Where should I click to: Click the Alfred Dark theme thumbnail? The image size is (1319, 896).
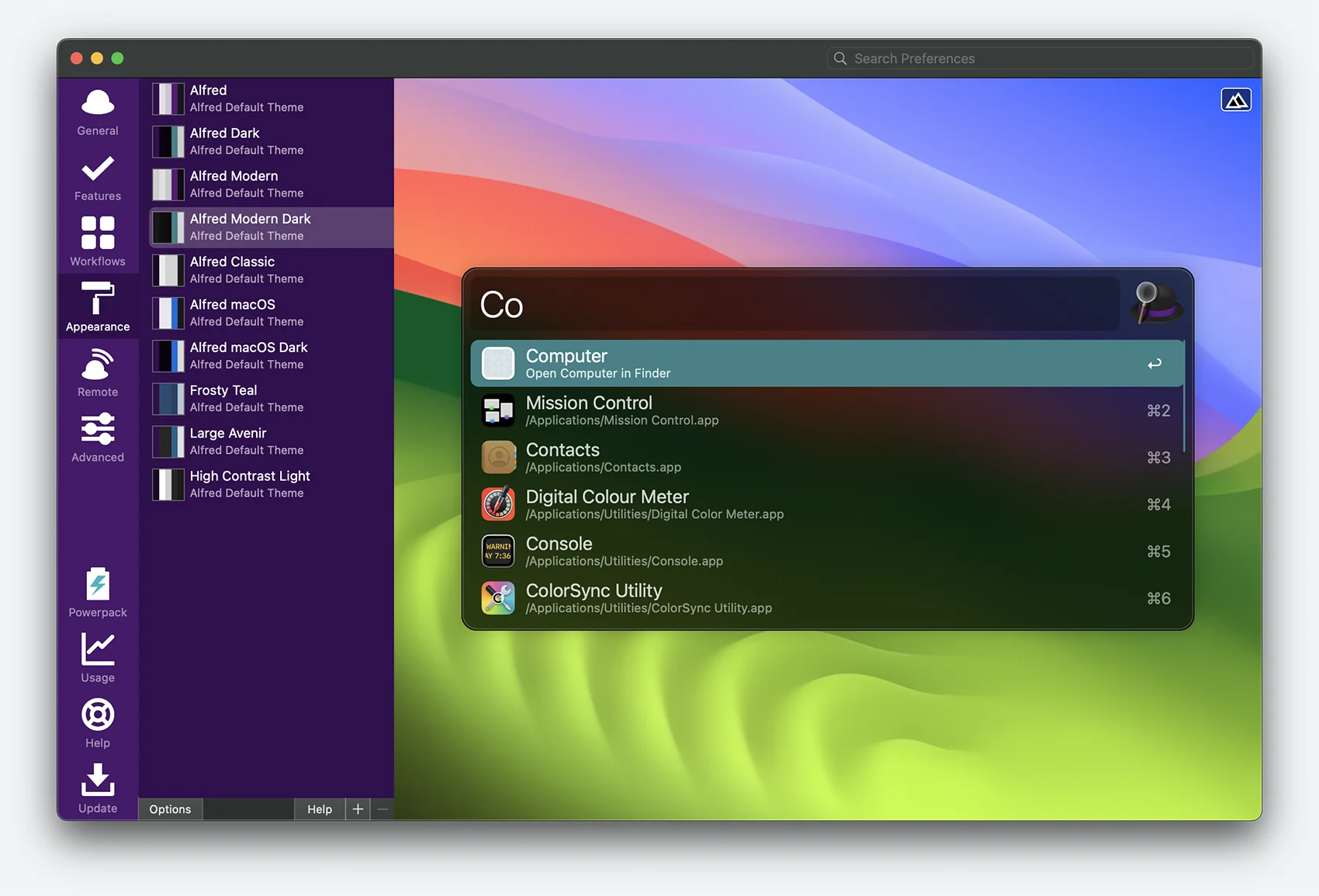click(x=168, y=141)
